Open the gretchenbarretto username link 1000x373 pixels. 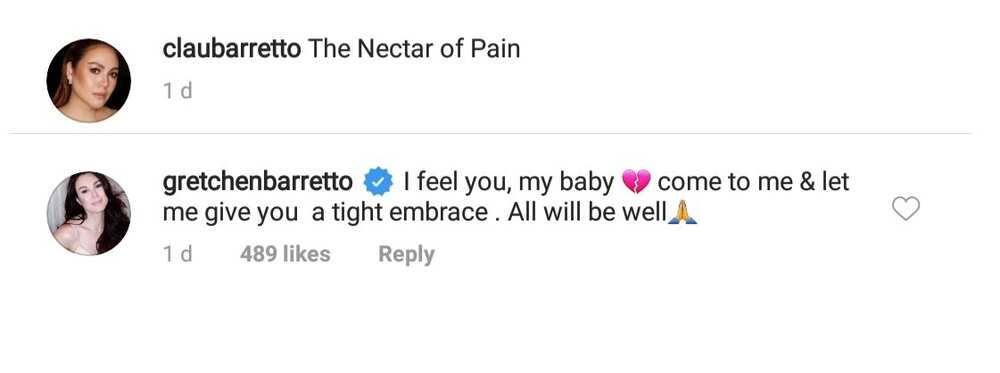coord(258,182)
